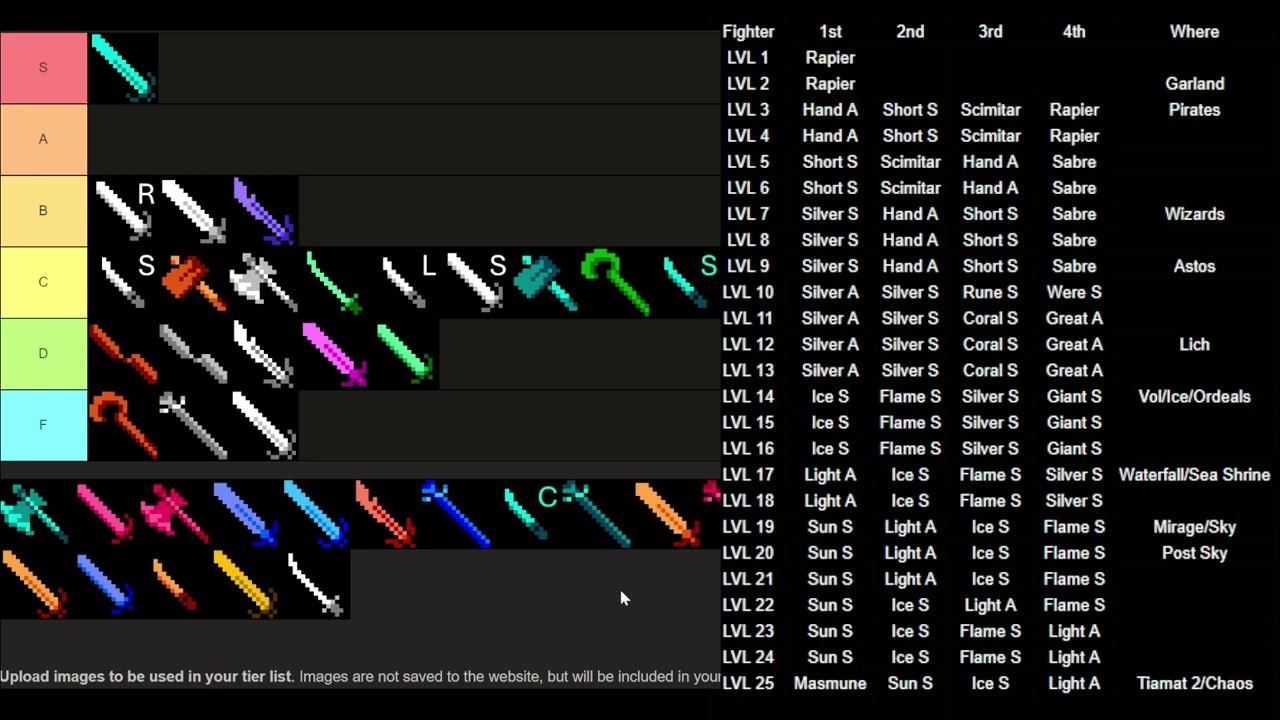Click the yellow C tier label

[x=43, y=282]
